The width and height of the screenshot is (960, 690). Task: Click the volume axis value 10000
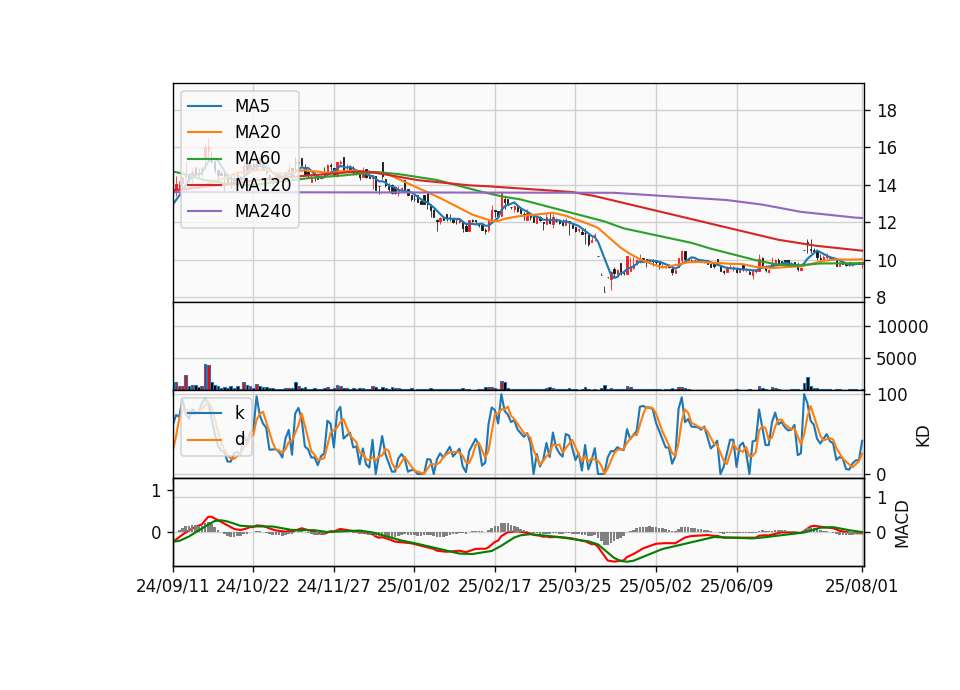(903, 327)
